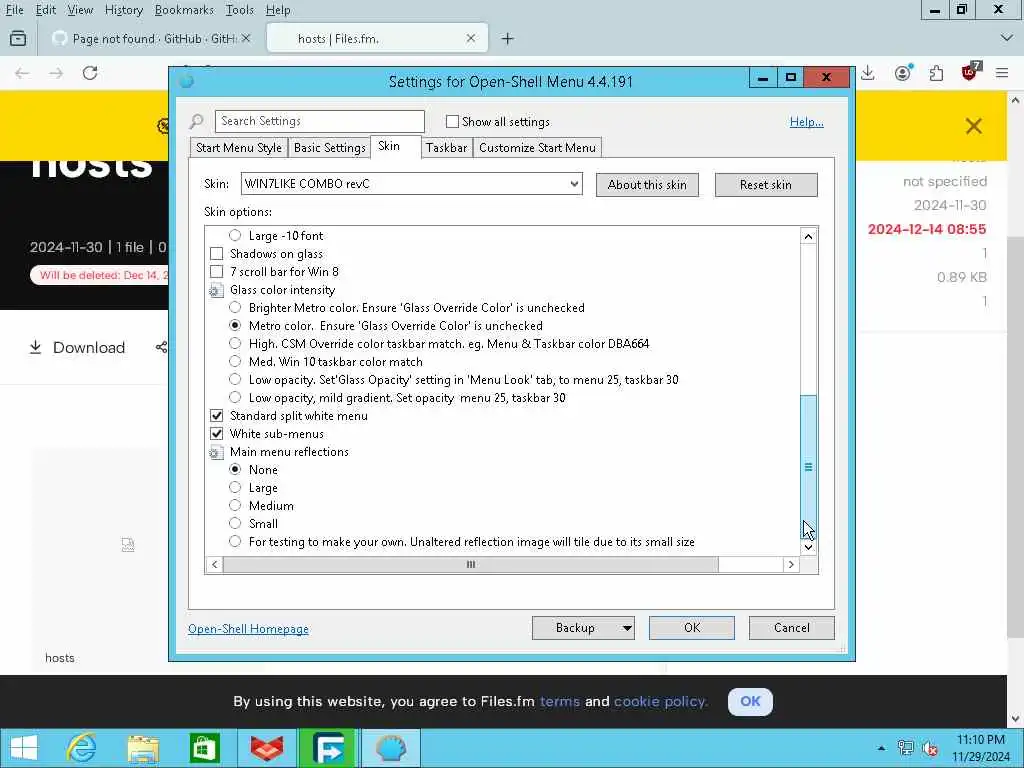1024x768 pixels.
Task: Click the Open-Shell dialog title icon
Action: (x=186, y=81)
